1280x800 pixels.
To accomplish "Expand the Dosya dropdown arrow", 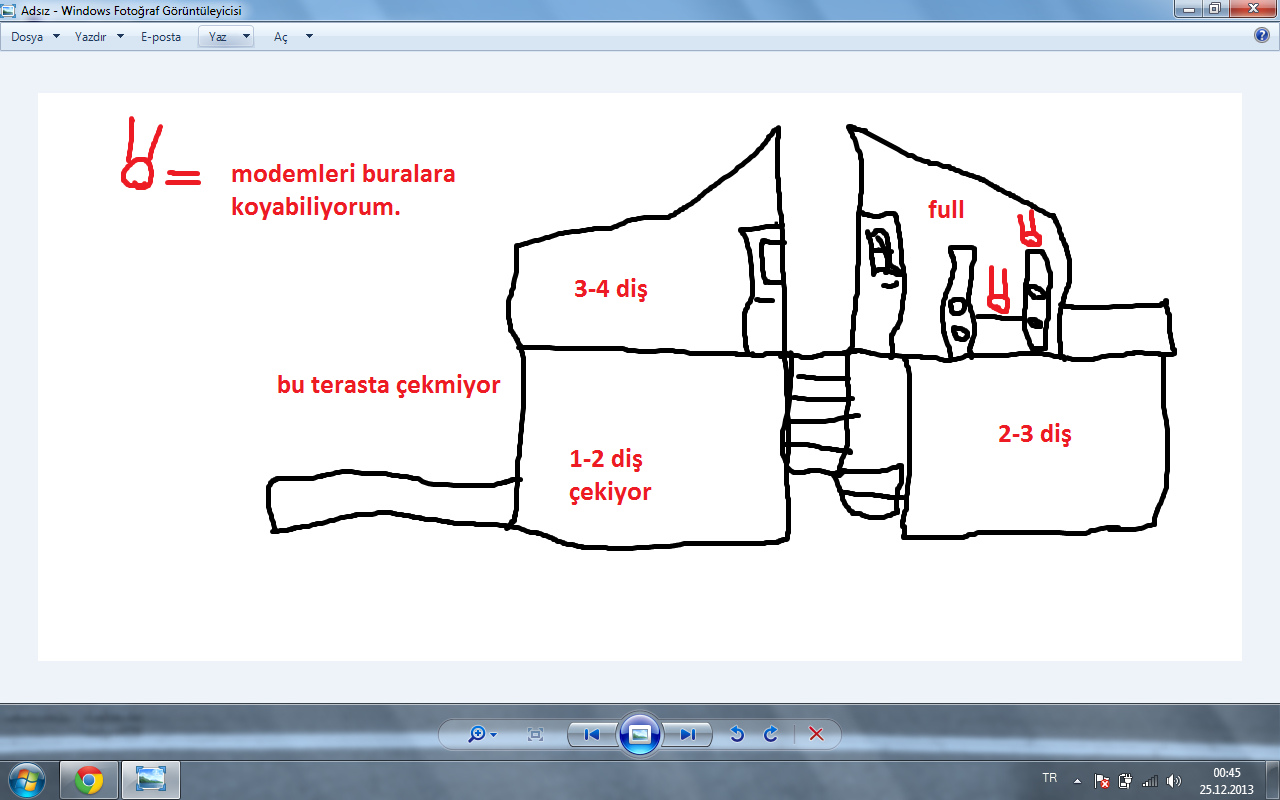I will click(56, 36).
